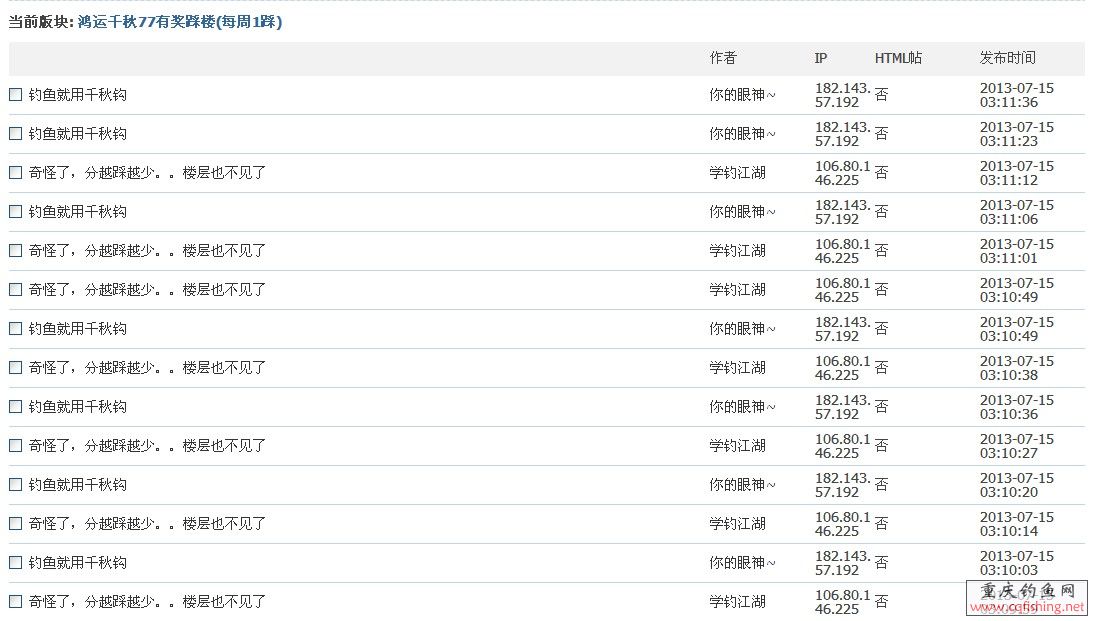Click HTML帖 value 否 in 03:10:14 row
Image resolution: width=1093 pixels, height=621 pixels.
click(x=881, y=524)
